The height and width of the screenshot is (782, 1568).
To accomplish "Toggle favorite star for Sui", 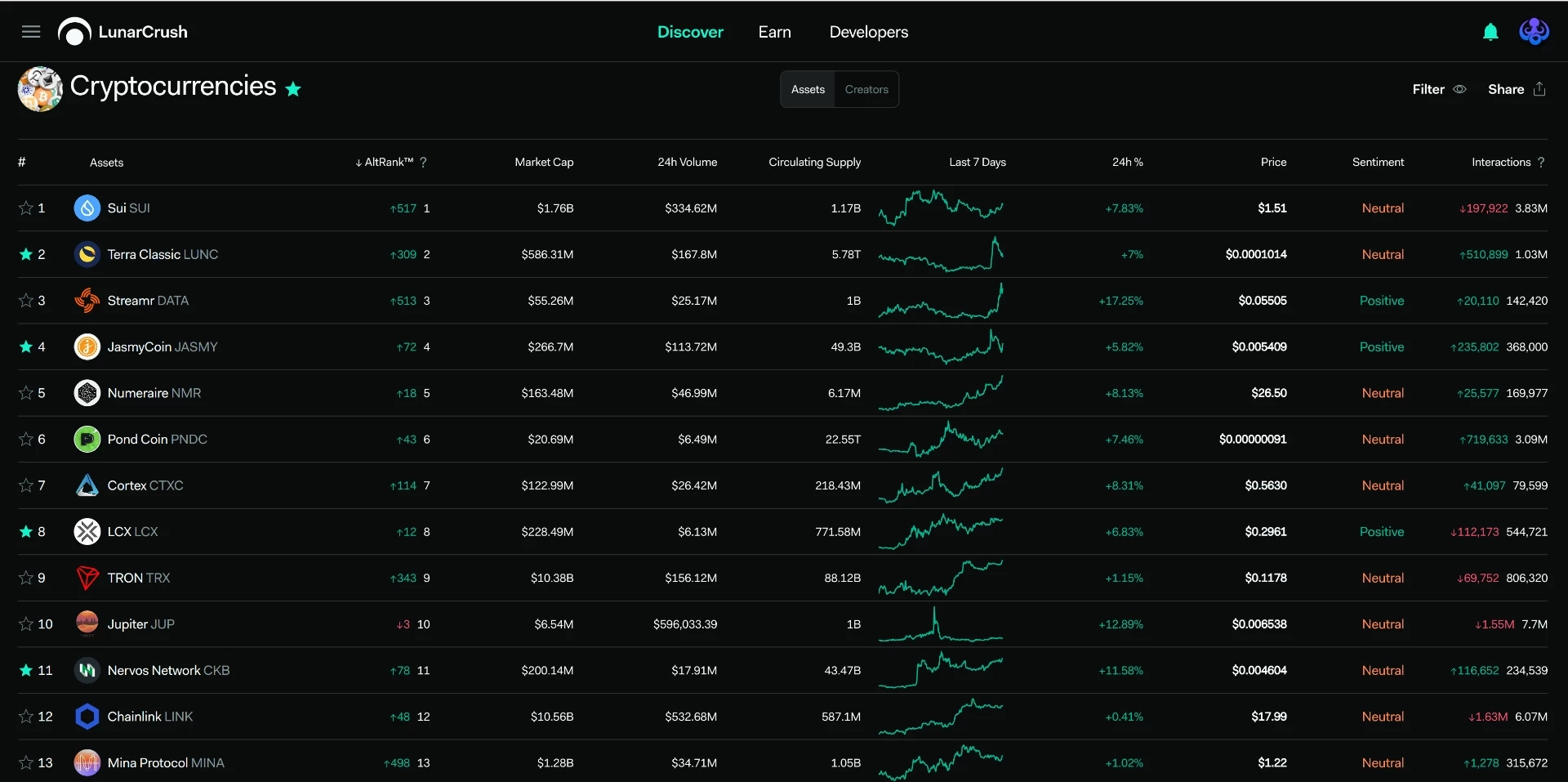I will 26,208.
